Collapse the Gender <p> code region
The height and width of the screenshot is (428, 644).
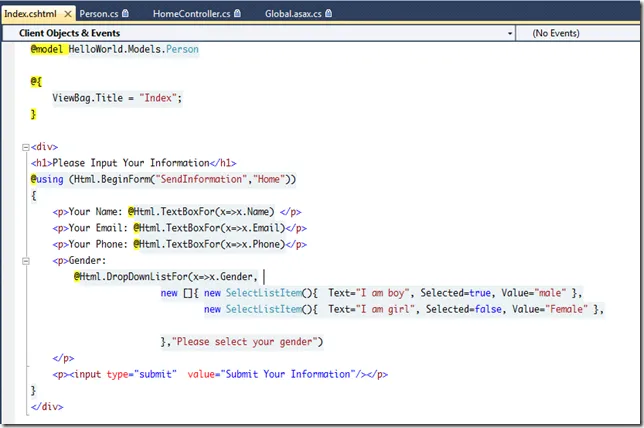26,261
